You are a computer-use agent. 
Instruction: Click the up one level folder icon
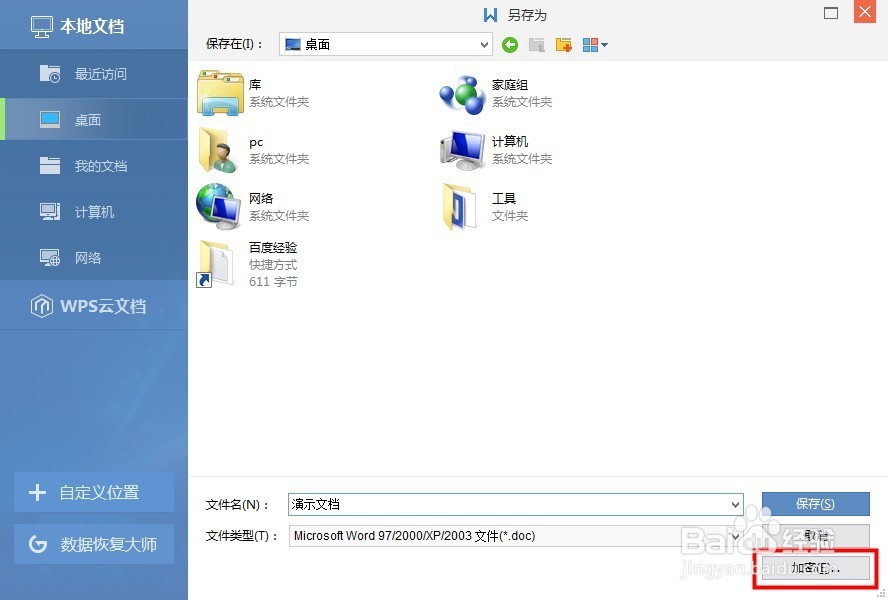coord(536,44)
